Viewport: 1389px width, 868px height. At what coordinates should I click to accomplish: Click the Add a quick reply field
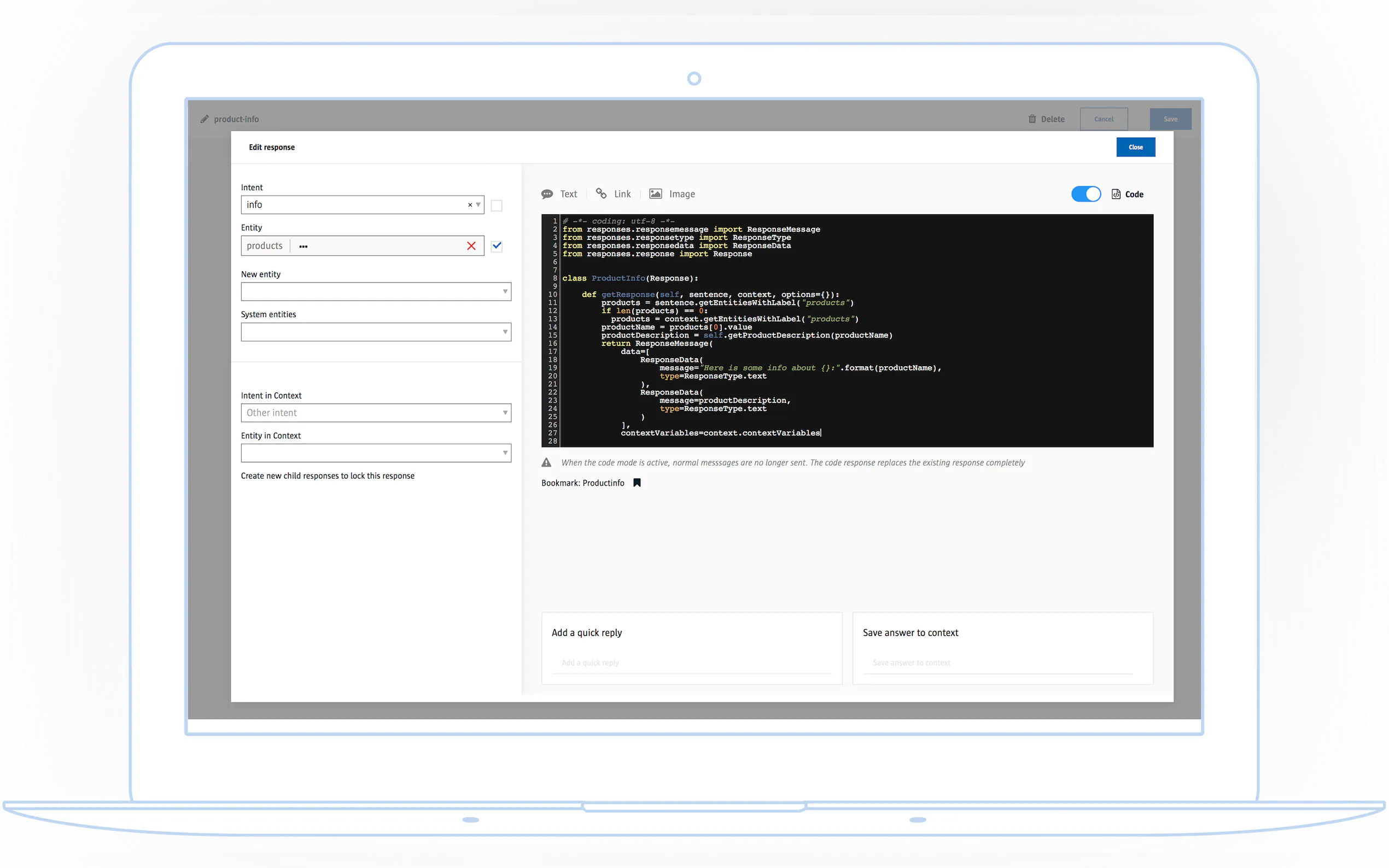point(691,662)
